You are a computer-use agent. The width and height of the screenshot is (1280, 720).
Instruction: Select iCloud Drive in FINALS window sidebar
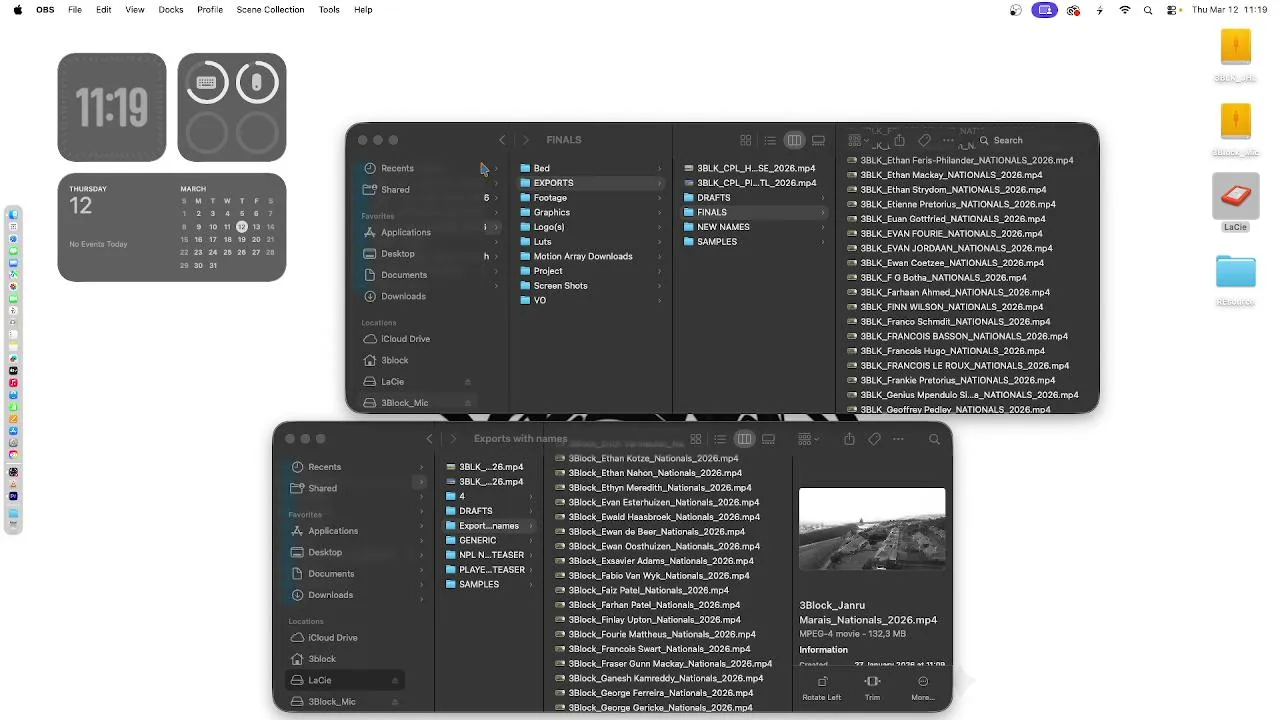[x=406, y=339]
